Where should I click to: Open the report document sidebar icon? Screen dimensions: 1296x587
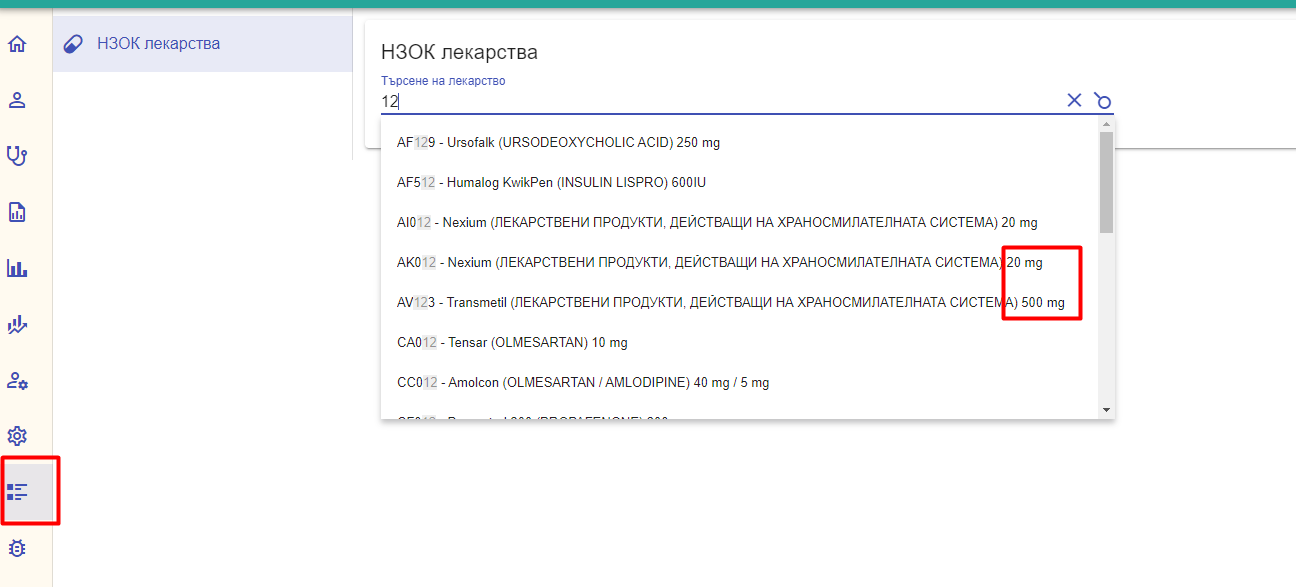tap(17, 212)
